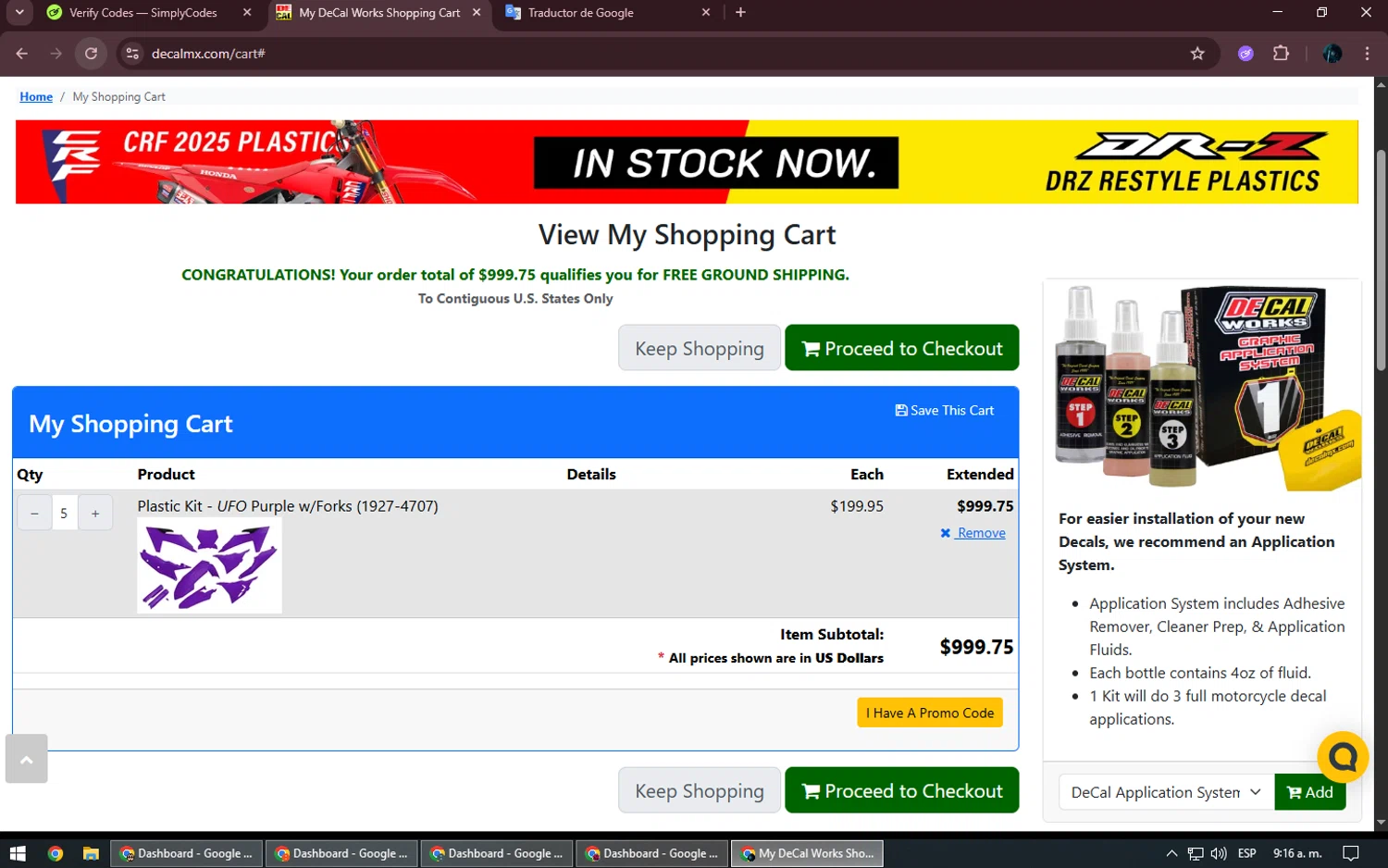Image resolution: width=1388 pixels, height=868 pixels.
Task: Click the product name Plastic Kit - UFO Purple
Action: point(288,506)
